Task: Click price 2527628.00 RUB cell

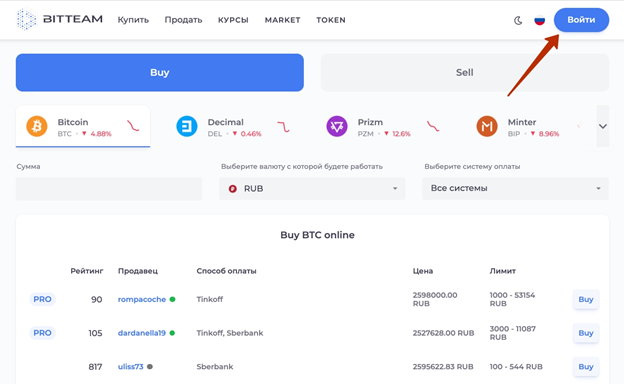Action: tap(443, 333)
